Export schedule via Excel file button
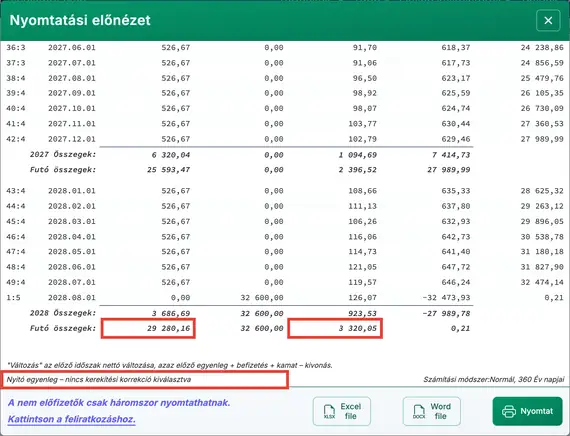This screenshot has height=436, width=570. (342, 411)
